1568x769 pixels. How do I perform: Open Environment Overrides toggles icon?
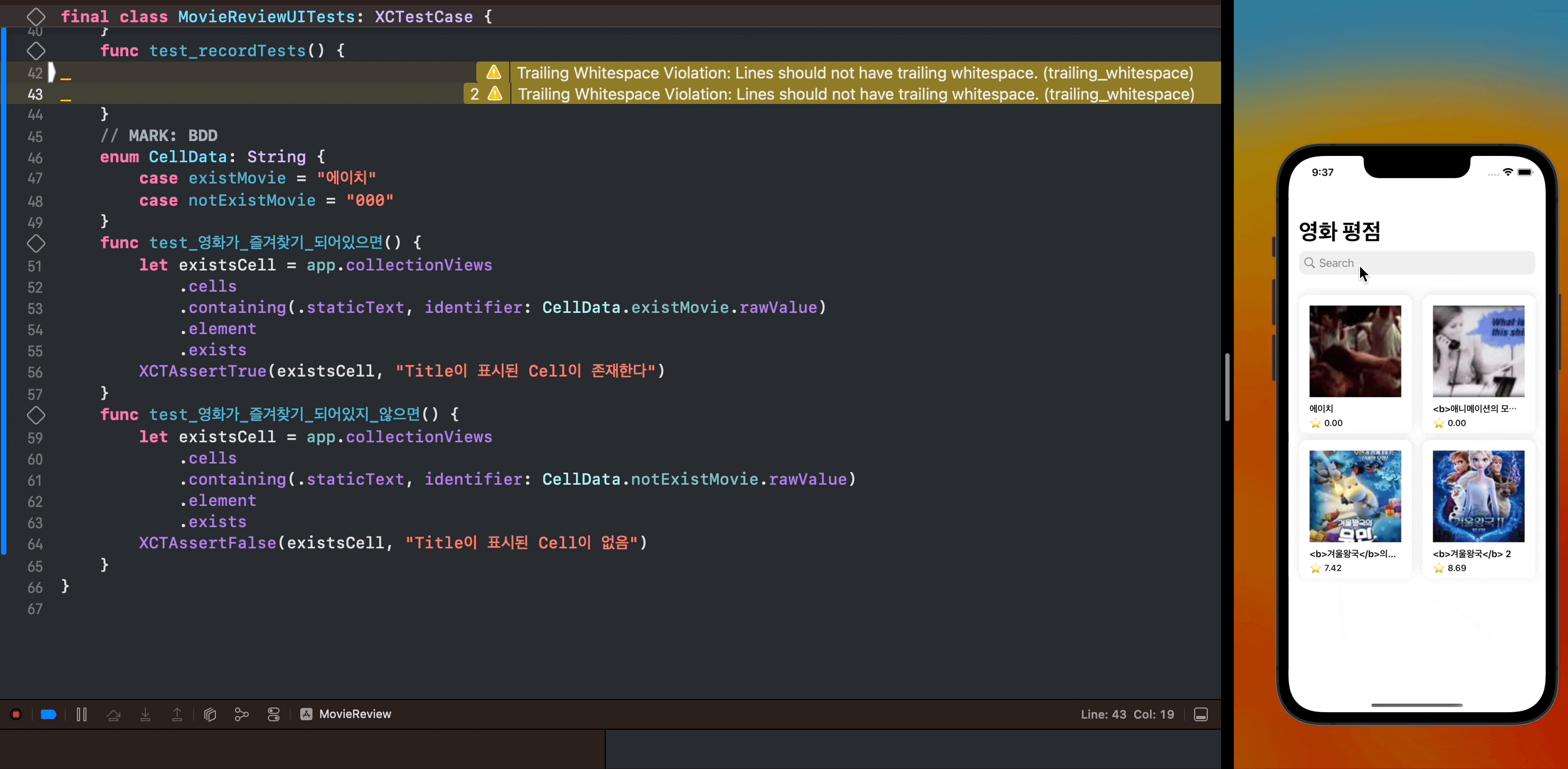[x=274, y=714]
